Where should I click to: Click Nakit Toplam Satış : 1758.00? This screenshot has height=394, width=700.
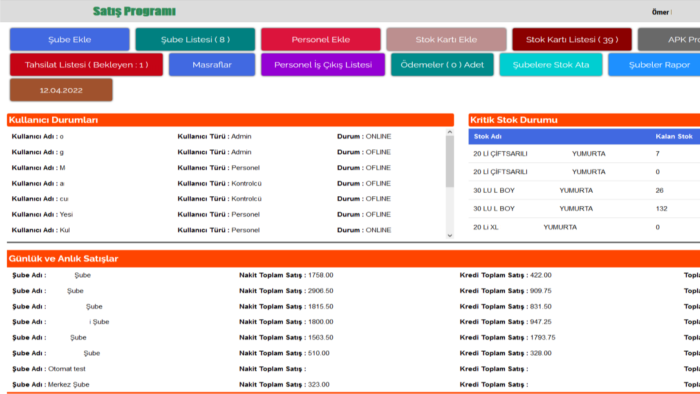(x=286, y=275)
